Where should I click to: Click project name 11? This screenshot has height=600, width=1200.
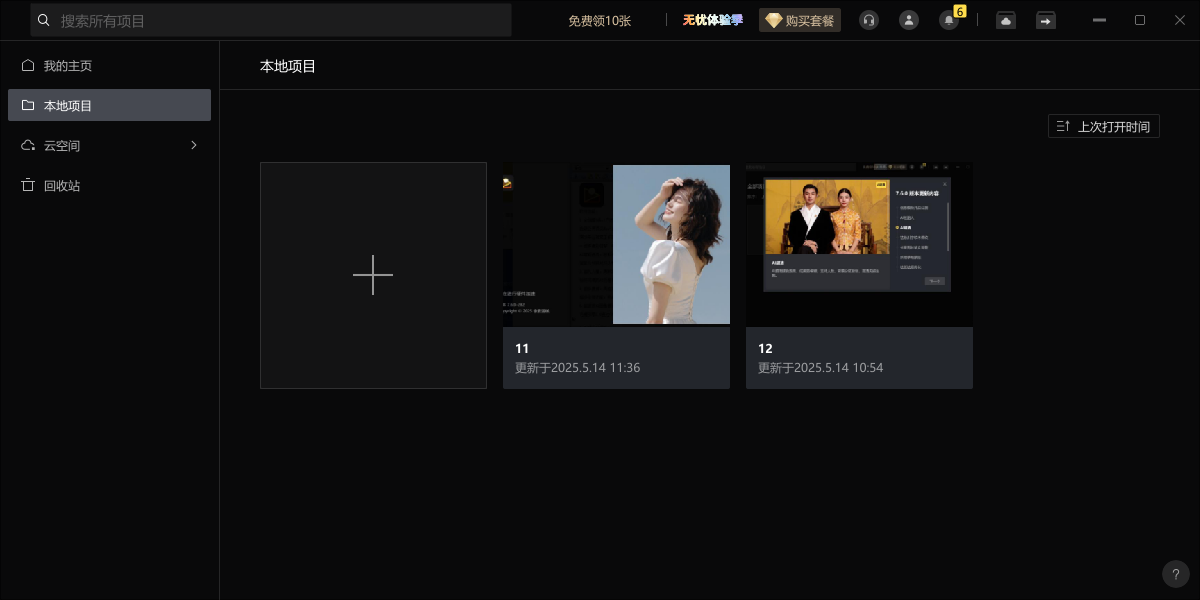pyautogui.click(x=522, y=348)
